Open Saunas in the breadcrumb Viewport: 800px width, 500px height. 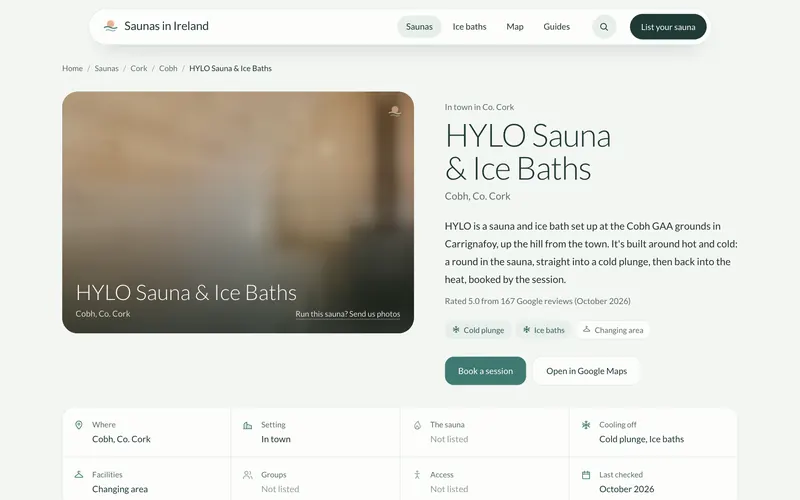[106, 68]
